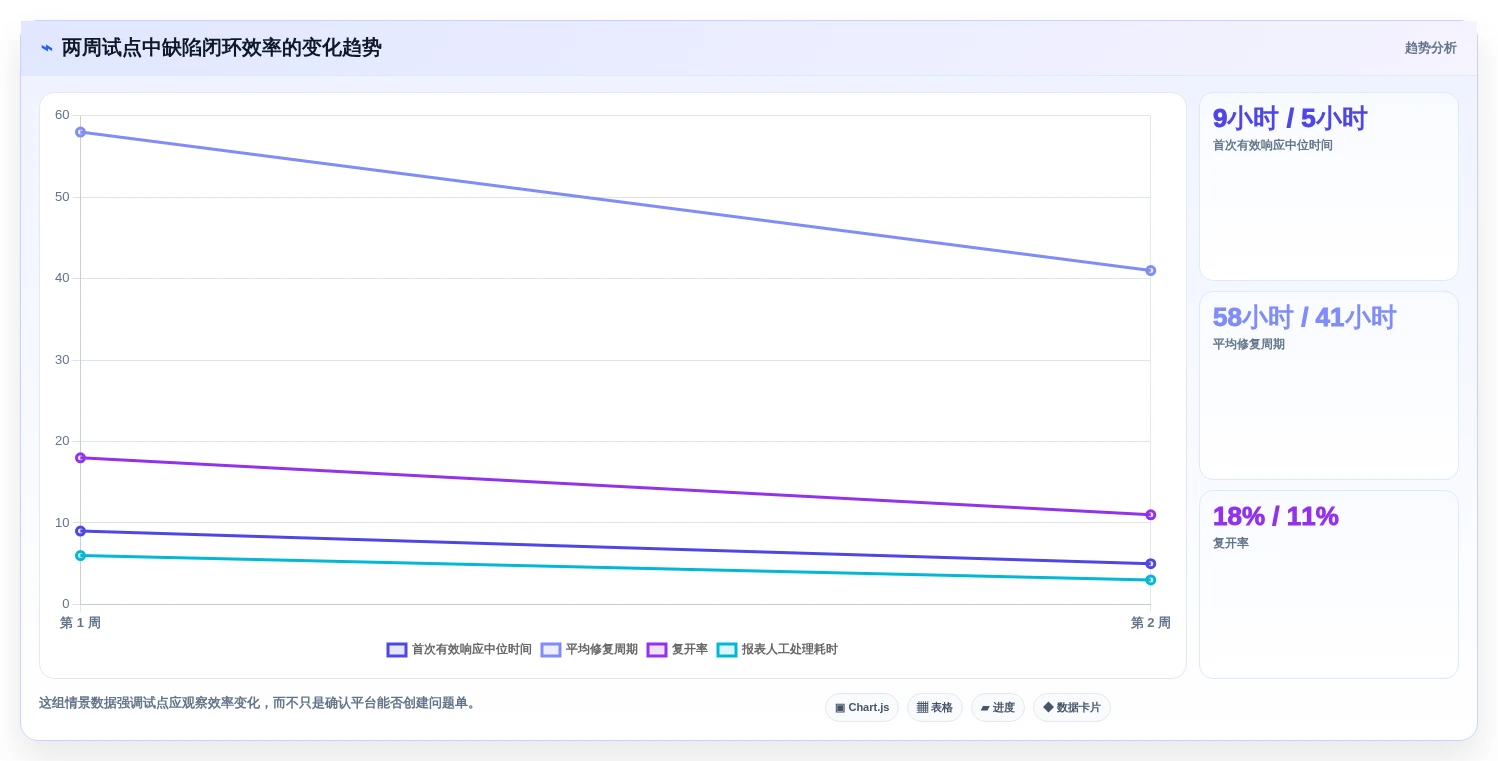Click 复开率 week 1 data point at 18
Viewport: 1498px width, 761px height.
(80, 458)
